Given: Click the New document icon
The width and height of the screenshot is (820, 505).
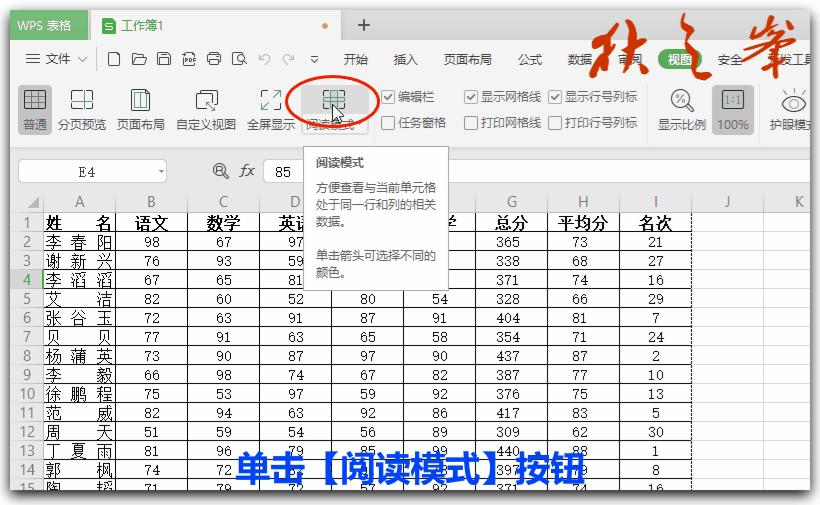Looking at the screenshot, I should [x=113, y=59].
